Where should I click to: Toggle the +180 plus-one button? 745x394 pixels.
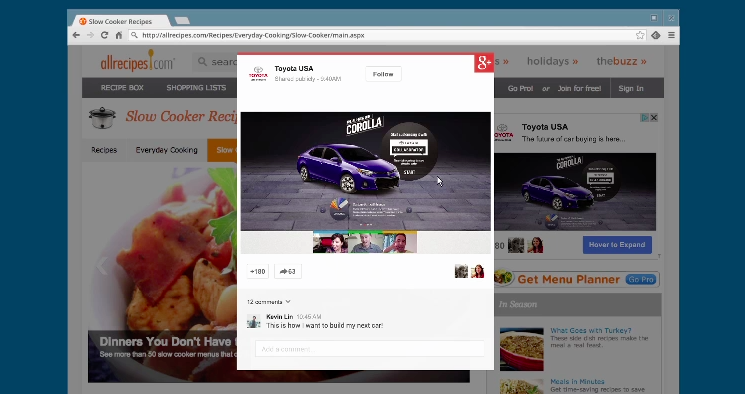(x=258, y=271)
